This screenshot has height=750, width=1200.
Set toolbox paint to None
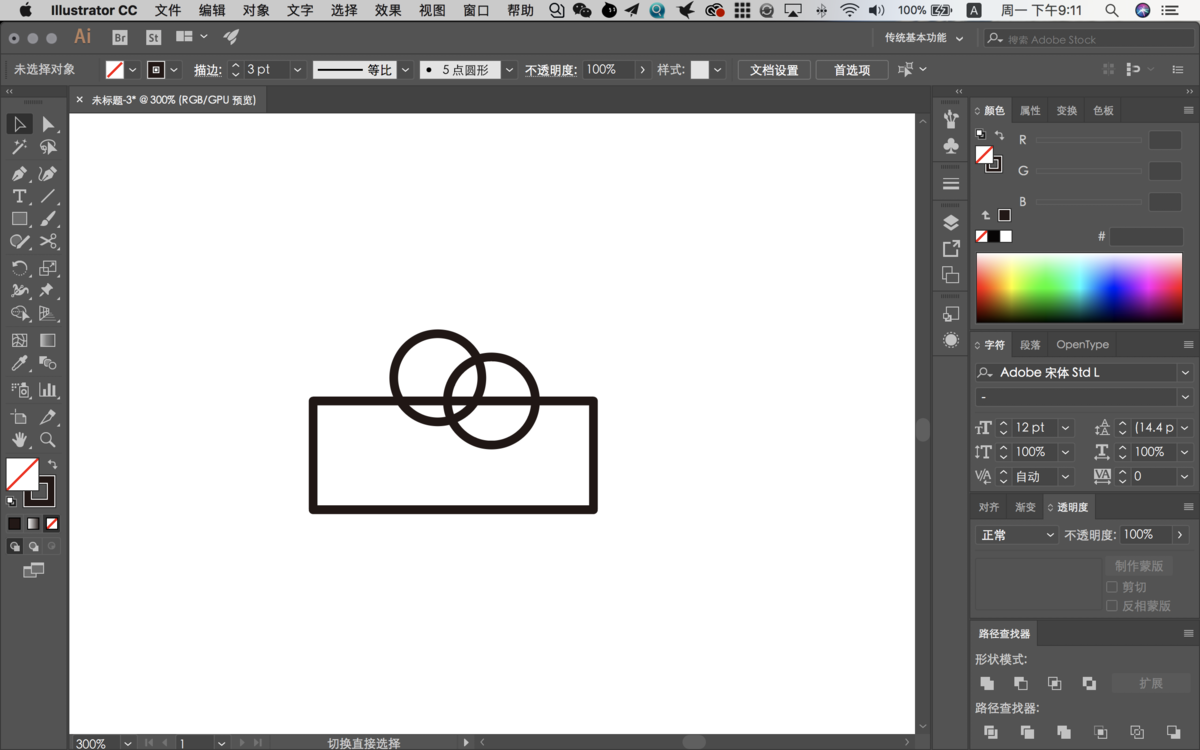coord(52,523)
